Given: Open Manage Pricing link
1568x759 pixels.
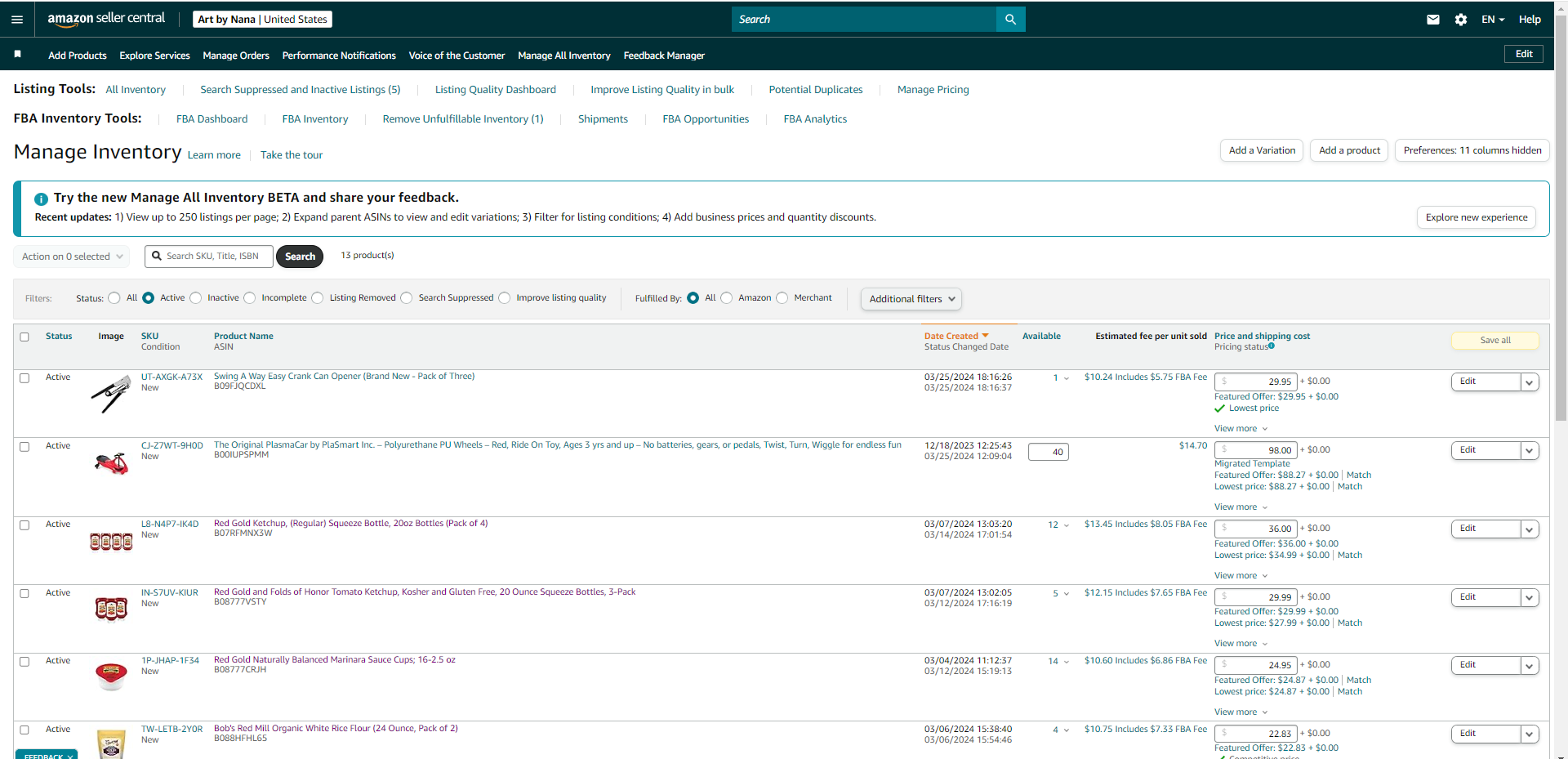Looking at the screenshot, I should coord(933,90).
